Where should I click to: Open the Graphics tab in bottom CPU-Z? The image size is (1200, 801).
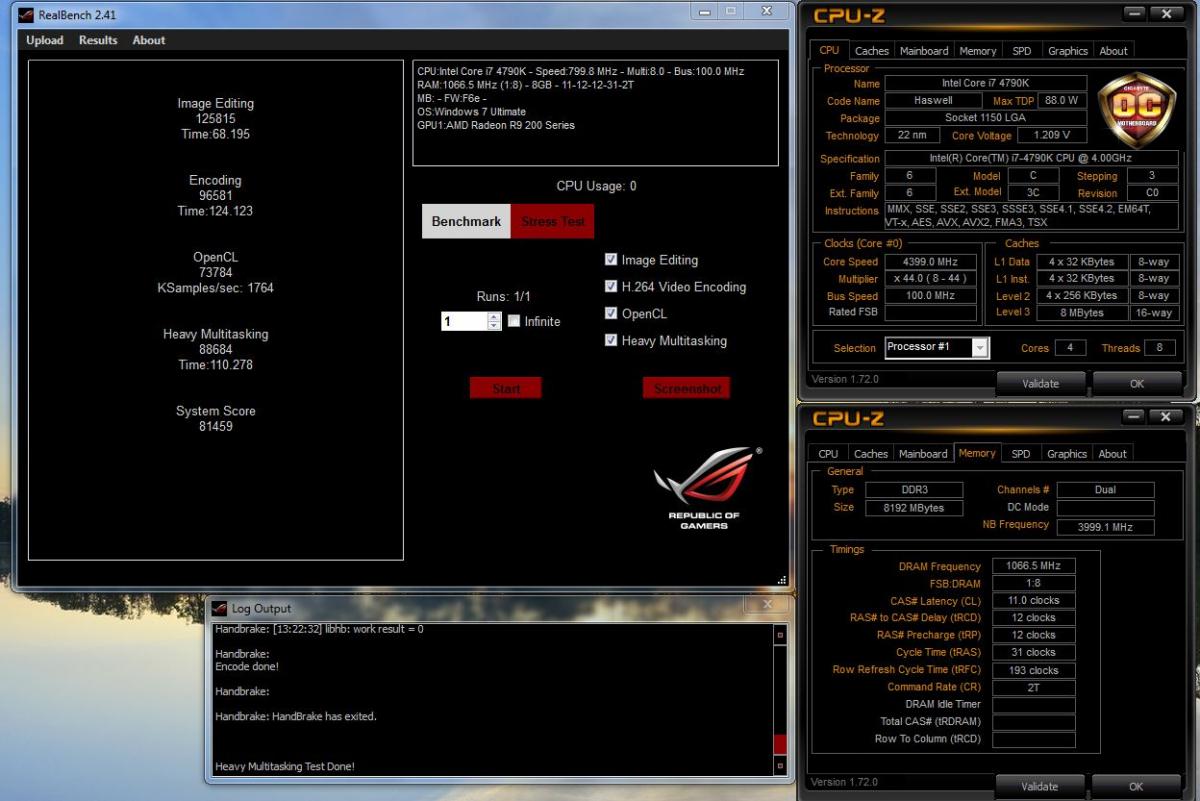1066,454
